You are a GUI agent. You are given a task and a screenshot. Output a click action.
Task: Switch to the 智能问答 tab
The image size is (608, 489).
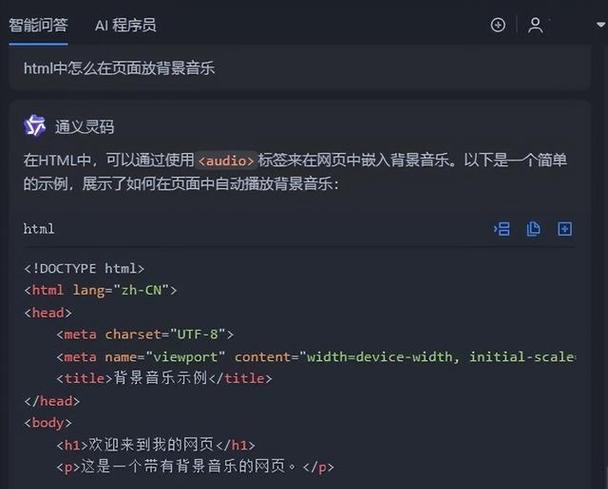pyautogui.click(x=38, y=25)
